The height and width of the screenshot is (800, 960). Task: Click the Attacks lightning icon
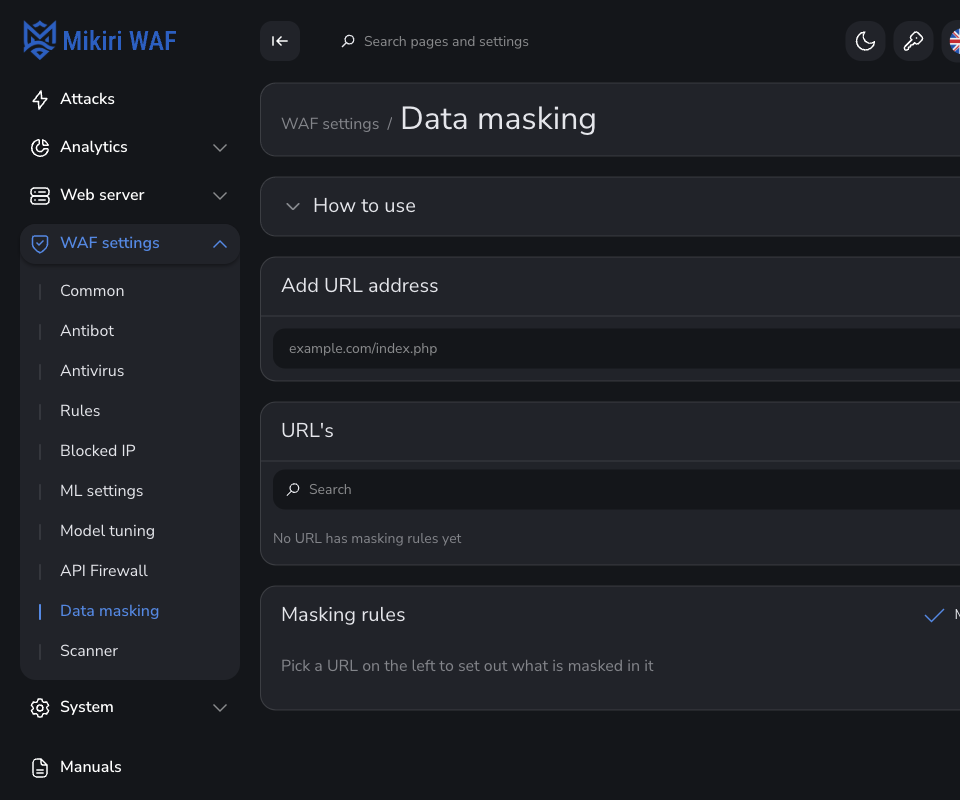(x=40, y=99)
